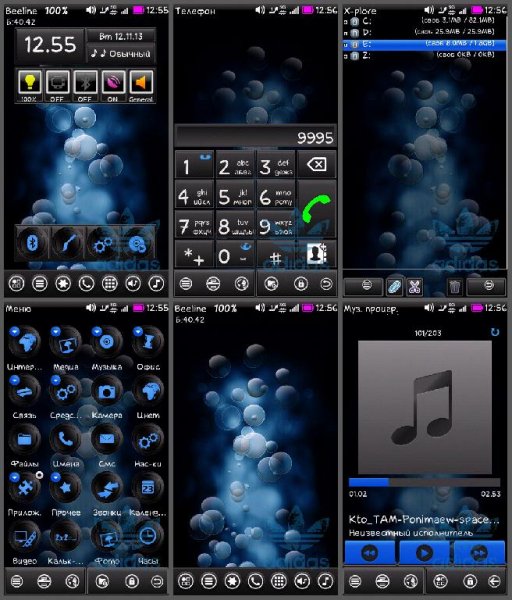This screenshot has width=512, height=600.
Task: Tap the star plus key on dialer
Action: 194,254
